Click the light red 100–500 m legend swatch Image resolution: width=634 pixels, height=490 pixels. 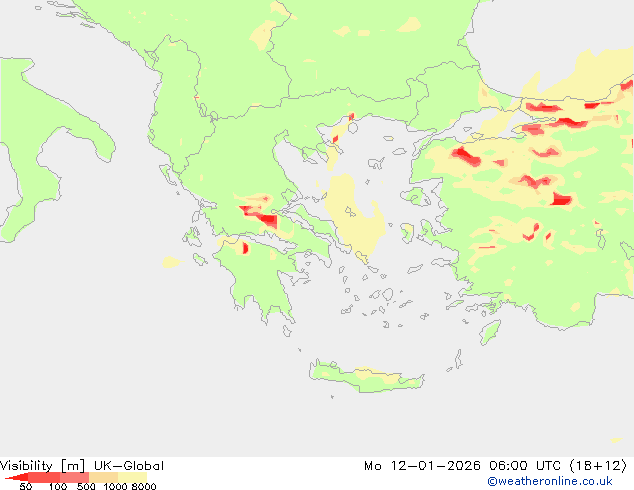(74, 477)
